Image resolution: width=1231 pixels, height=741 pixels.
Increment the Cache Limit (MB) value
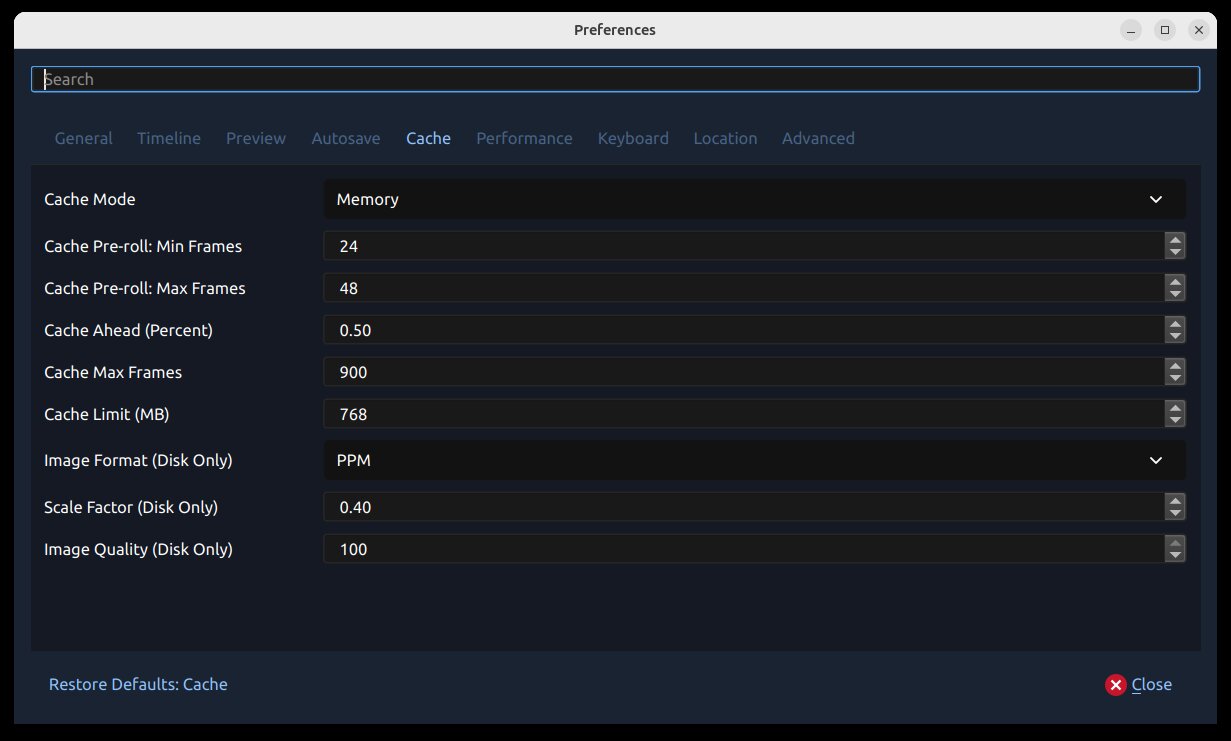(1175, 408)
